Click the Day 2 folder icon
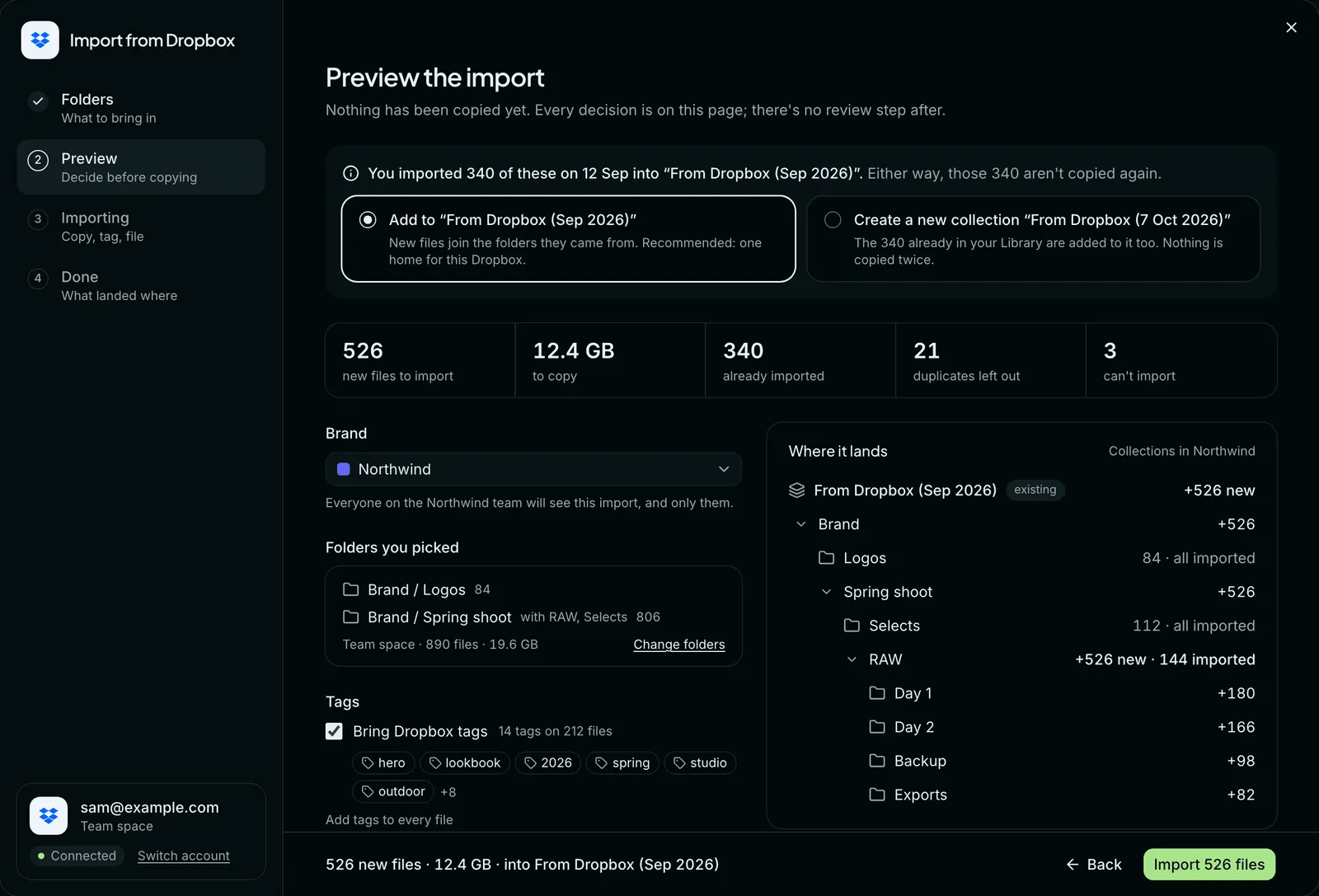1319x896 pixels. pyautogui.click(x=877, y=727)
